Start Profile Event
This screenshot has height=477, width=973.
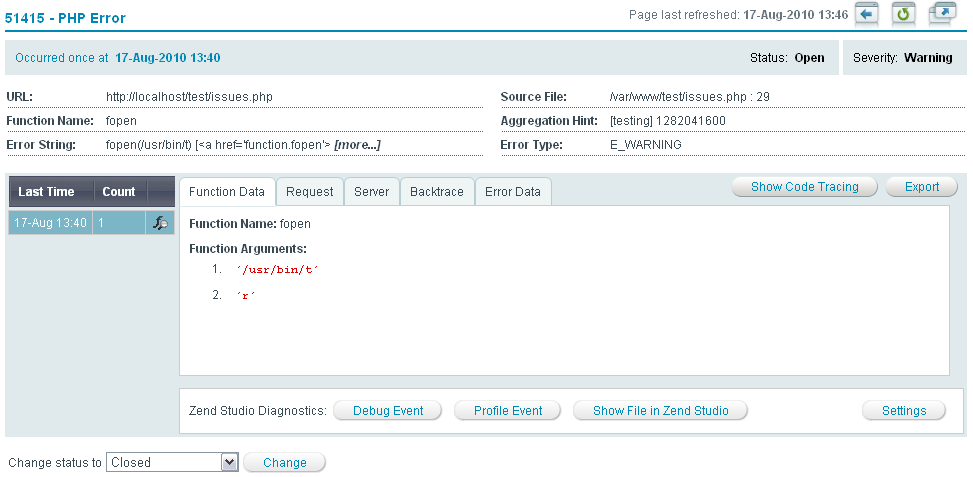tap(508, 411)
